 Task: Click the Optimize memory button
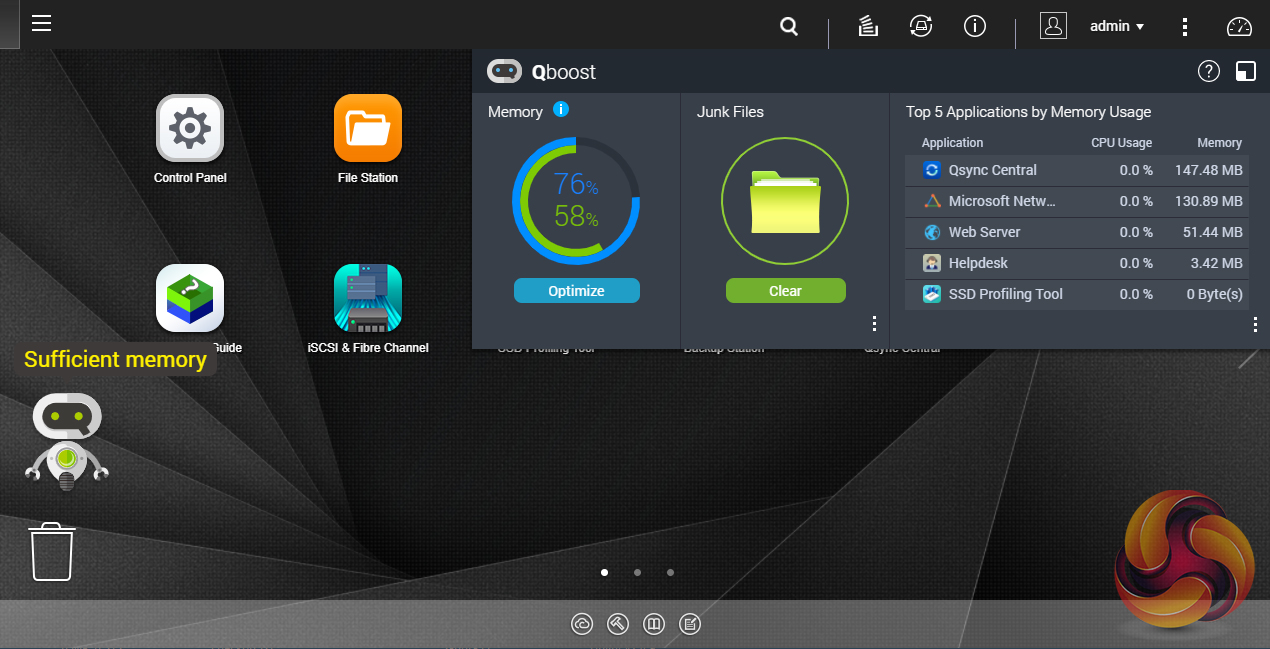[x=577, y=291]
